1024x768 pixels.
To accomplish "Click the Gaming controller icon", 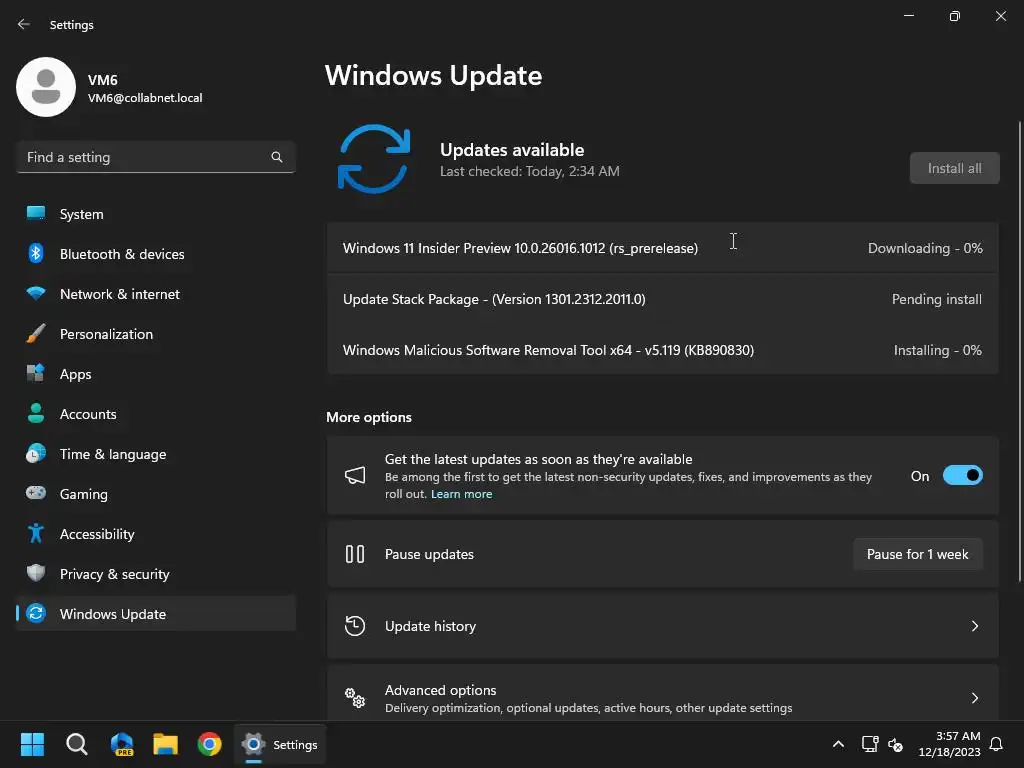I will tap(36, 493).
